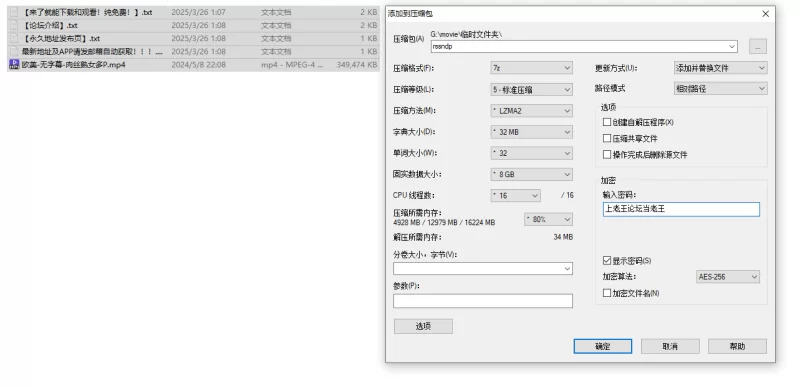This screenshot has height=388, width=800.
Task: Select the first .txt file icon
Action: 14,12
